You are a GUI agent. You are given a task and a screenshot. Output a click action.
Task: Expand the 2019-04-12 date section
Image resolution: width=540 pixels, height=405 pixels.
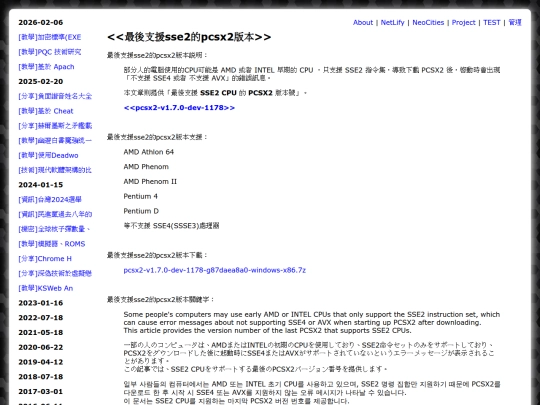click(41, 362)
